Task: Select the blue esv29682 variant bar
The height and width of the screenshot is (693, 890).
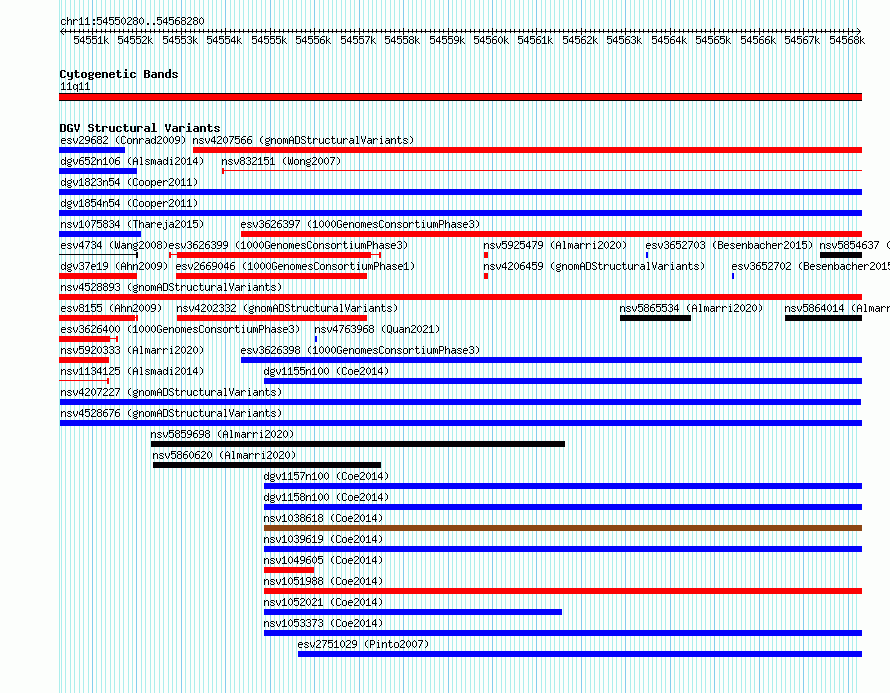Action: click(x=92, y=150)
